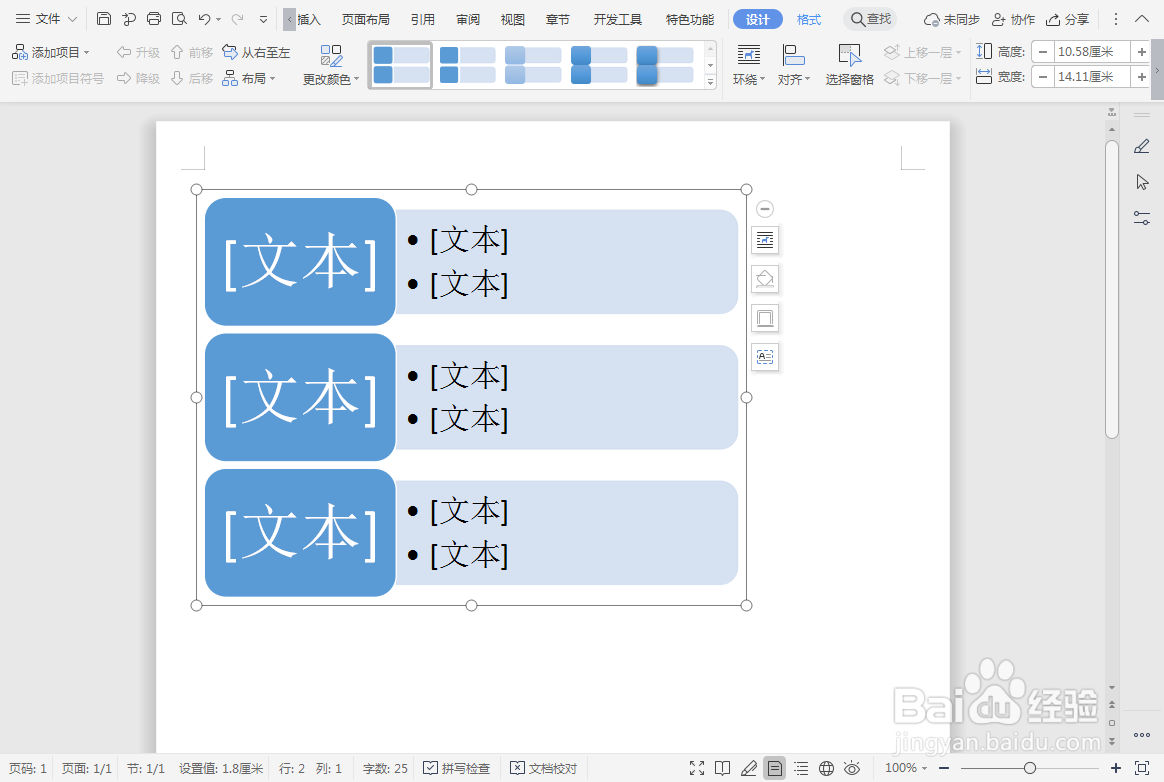1164x782 pixels.
Task: Open the 文件 file menu
Action: (46, 19)
